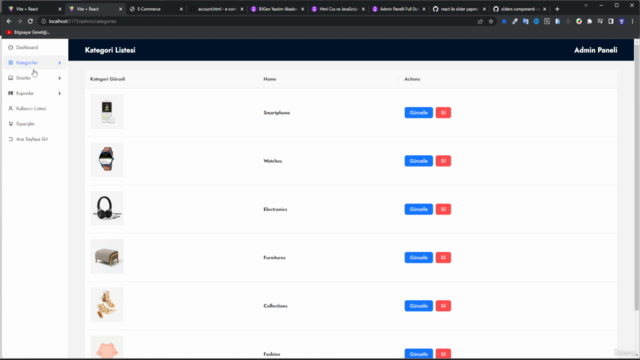Click the Kullanıcı Listesi user icon
Image resolution: width=640 pixels, height=360 pixels.
pyautogui.click(x=11, y=109)
